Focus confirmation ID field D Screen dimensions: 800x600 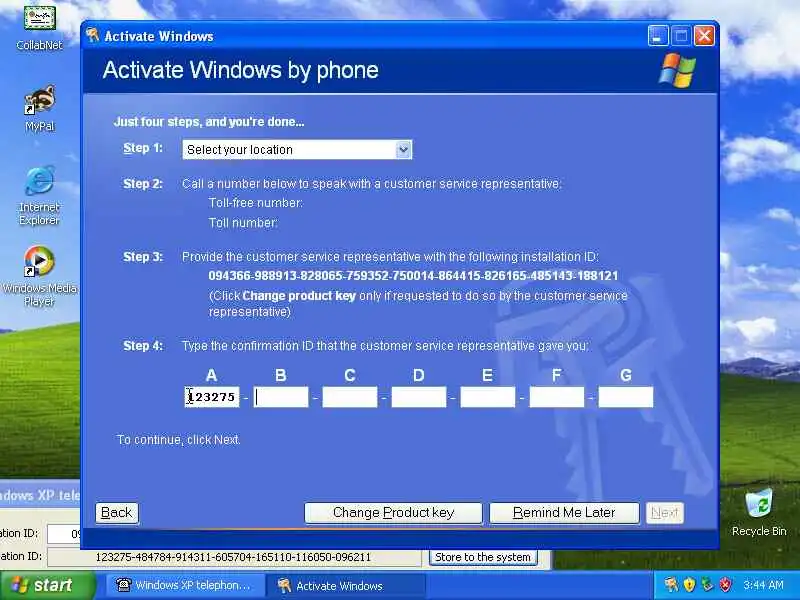[419, 397]
